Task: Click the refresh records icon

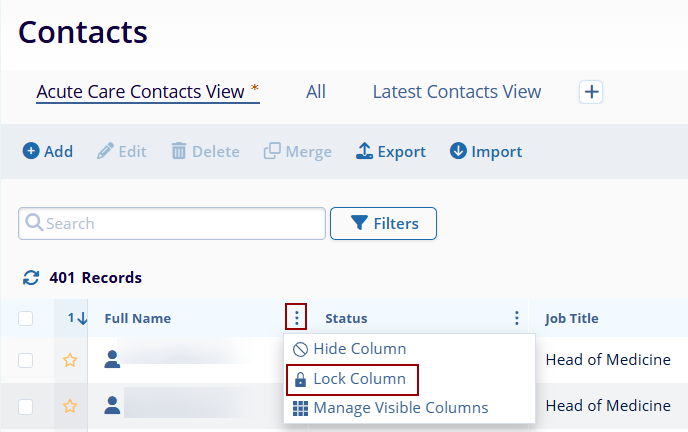Action: pyautogui.click(x=31, y=278)
